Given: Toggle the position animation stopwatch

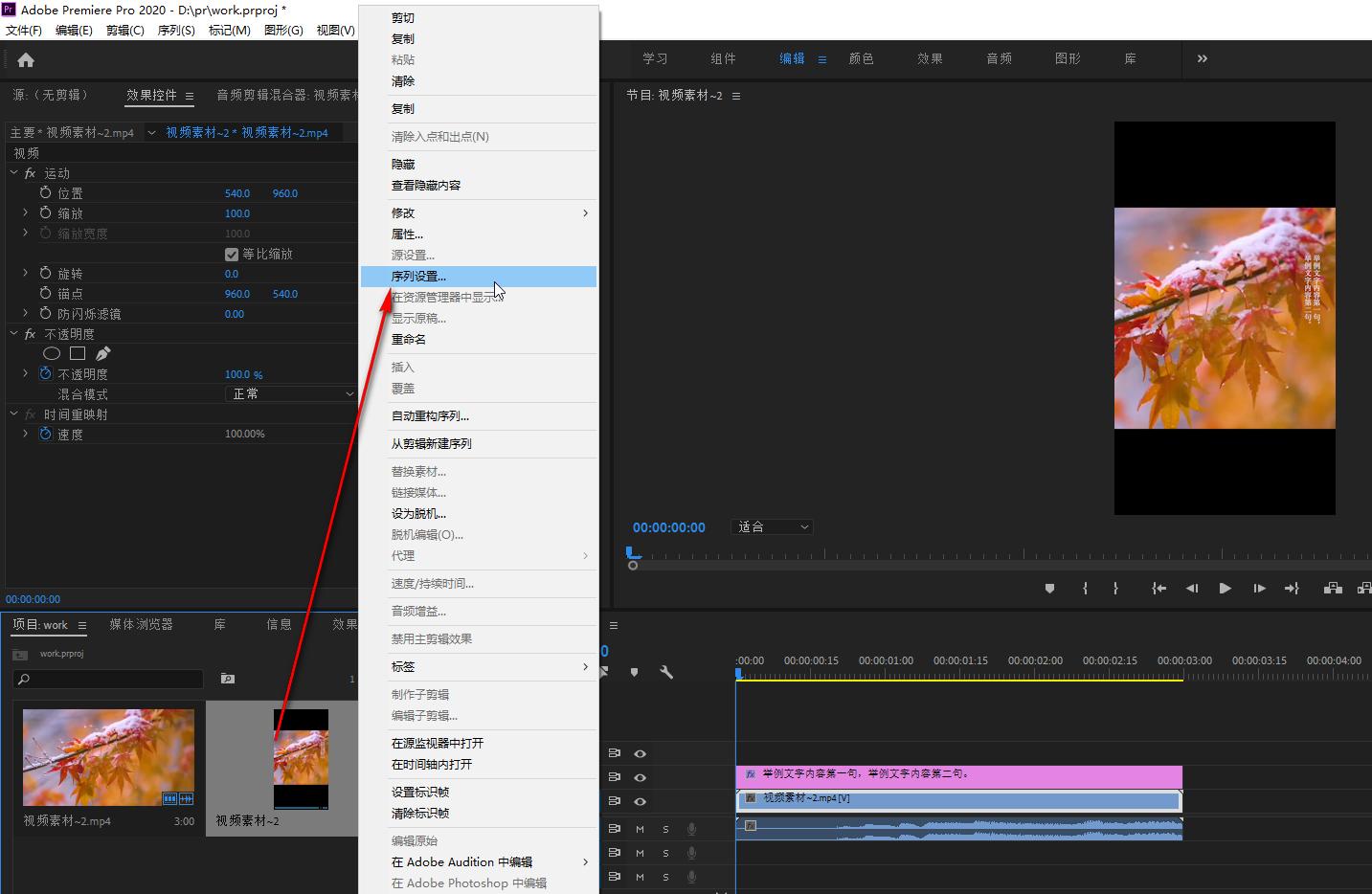Looking at the screenshot, I should (45, 193).
